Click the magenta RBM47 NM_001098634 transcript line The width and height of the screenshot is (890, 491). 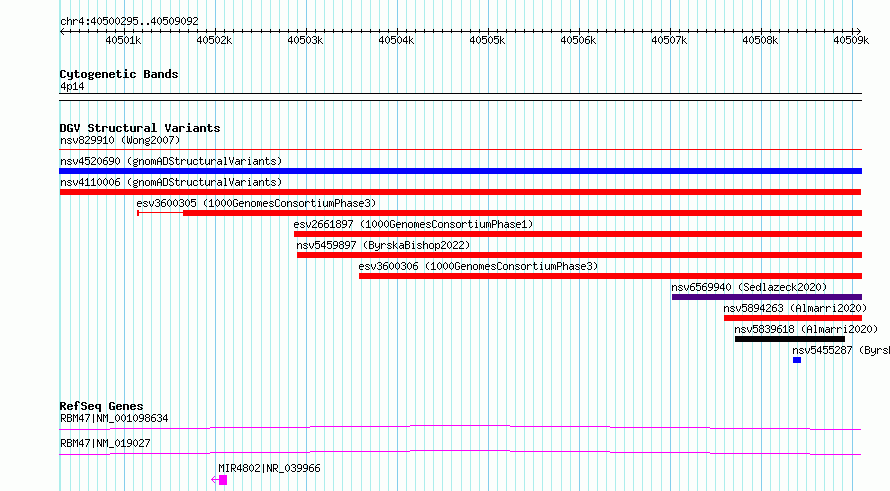click(460, 427)
